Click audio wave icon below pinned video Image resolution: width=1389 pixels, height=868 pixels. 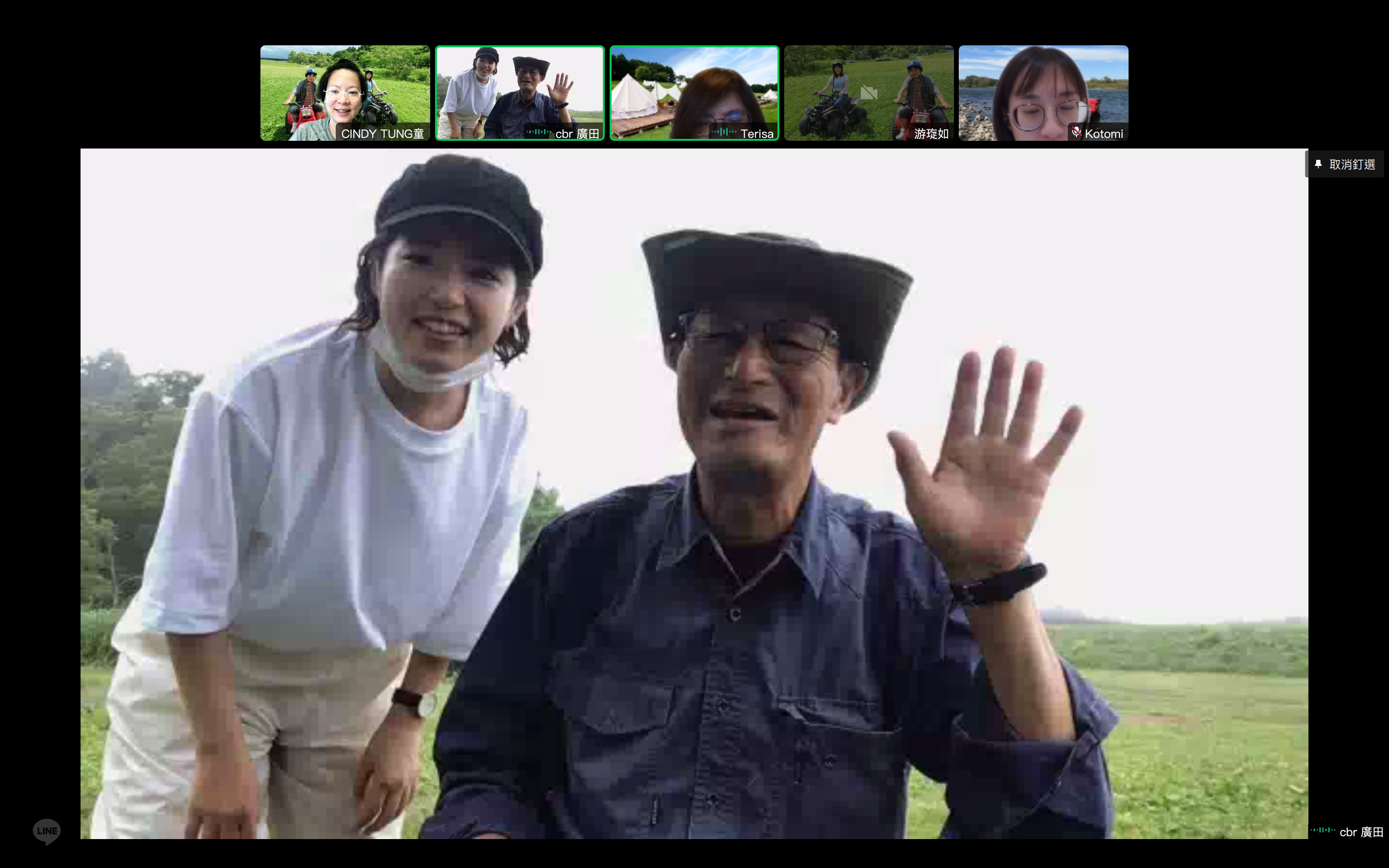pyautogui.click(x=1322, y=830)
